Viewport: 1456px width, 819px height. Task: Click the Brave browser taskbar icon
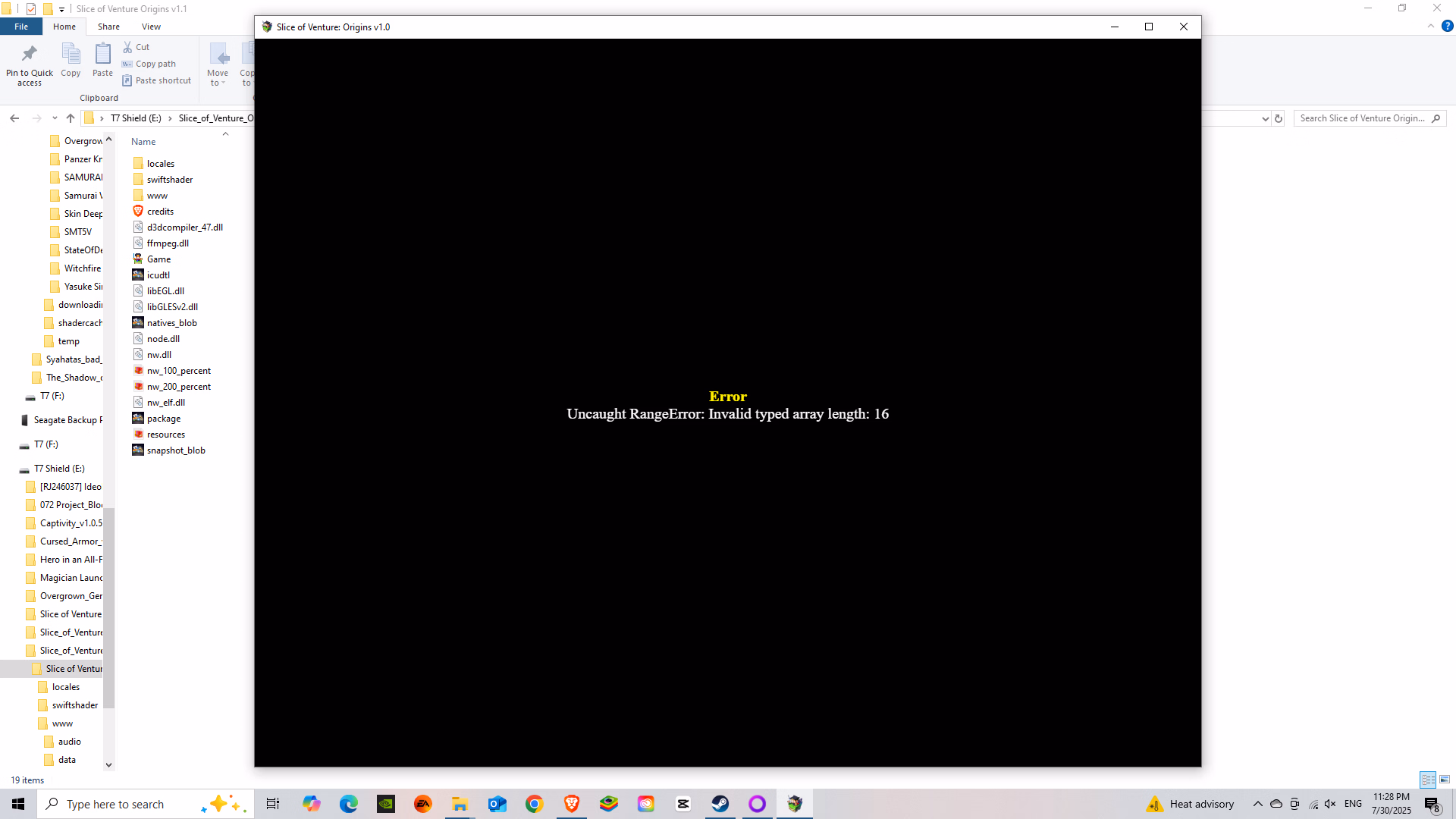click(571, 804)
